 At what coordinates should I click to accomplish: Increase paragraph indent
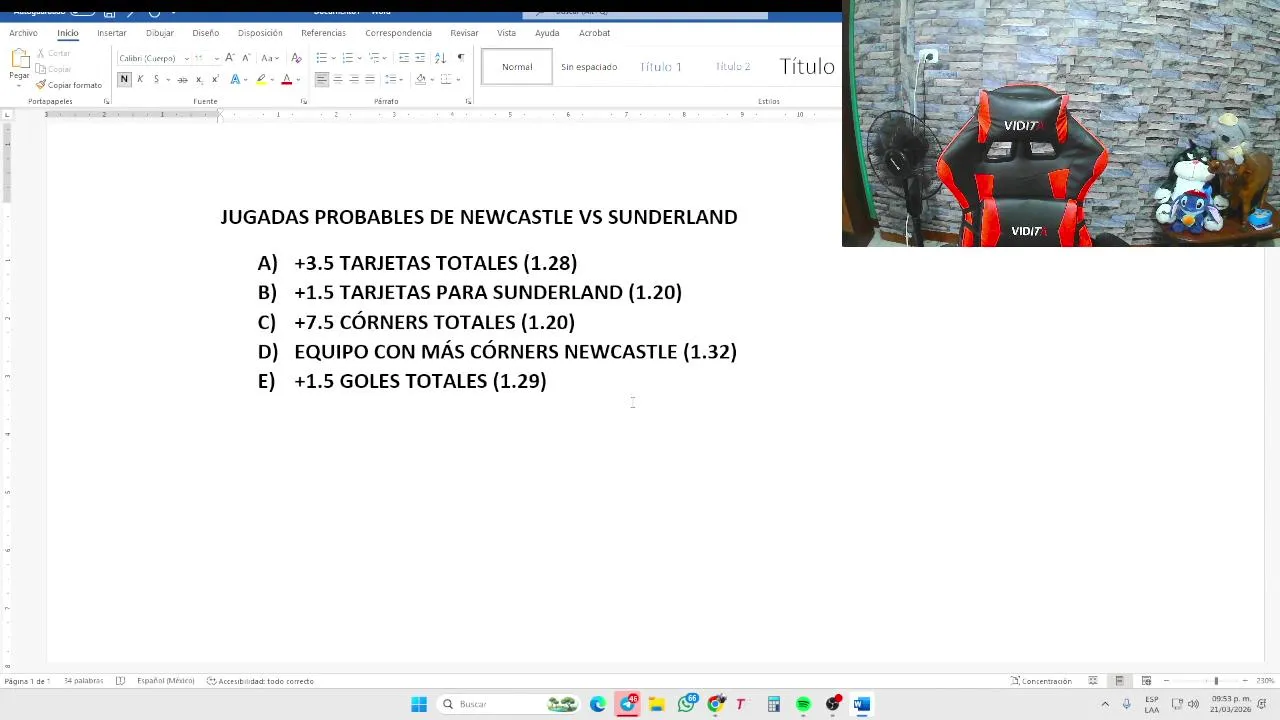(x=420, y=57)
